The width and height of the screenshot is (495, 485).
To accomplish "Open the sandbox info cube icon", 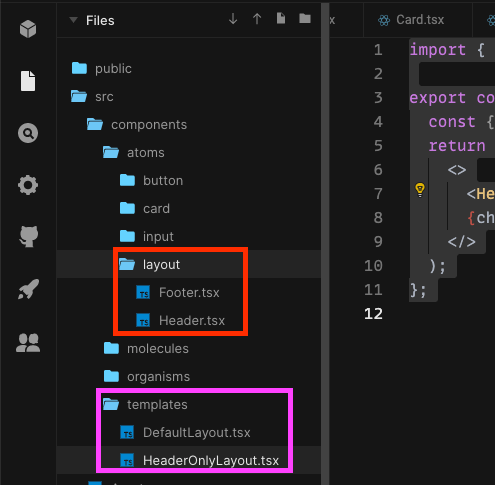I will [28, 29].
